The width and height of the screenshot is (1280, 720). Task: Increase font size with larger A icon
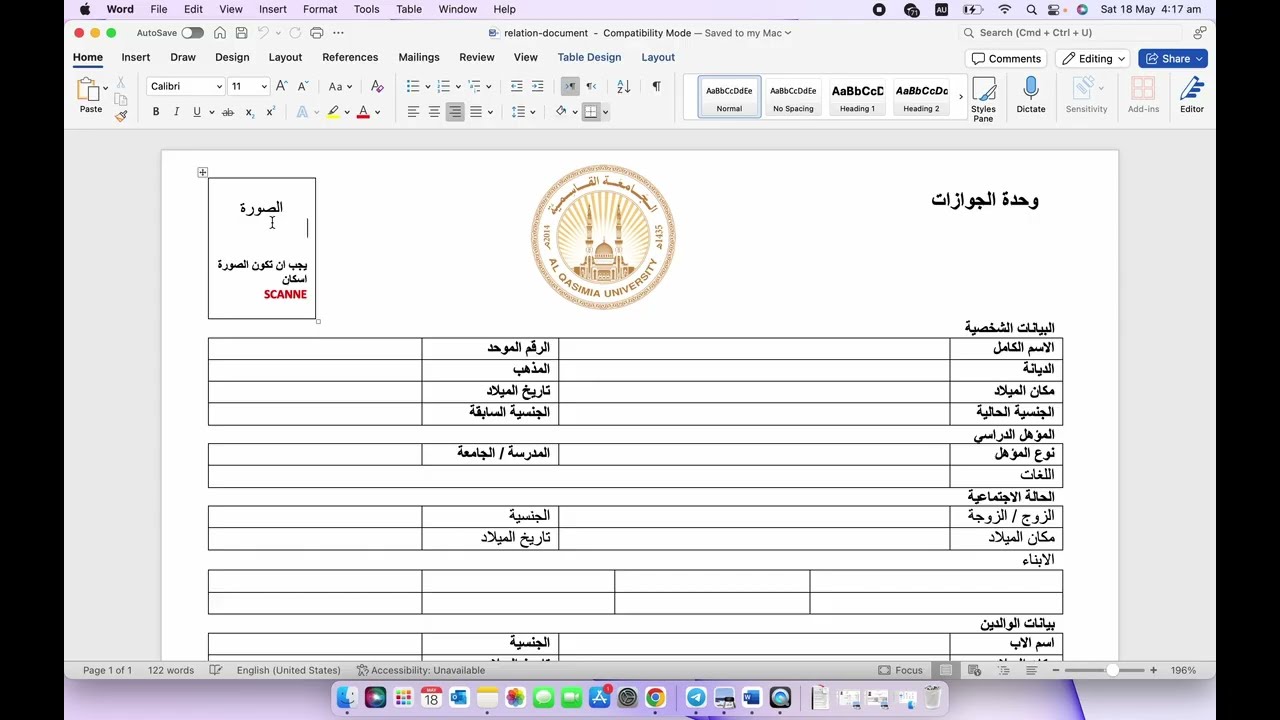point(282,86)
